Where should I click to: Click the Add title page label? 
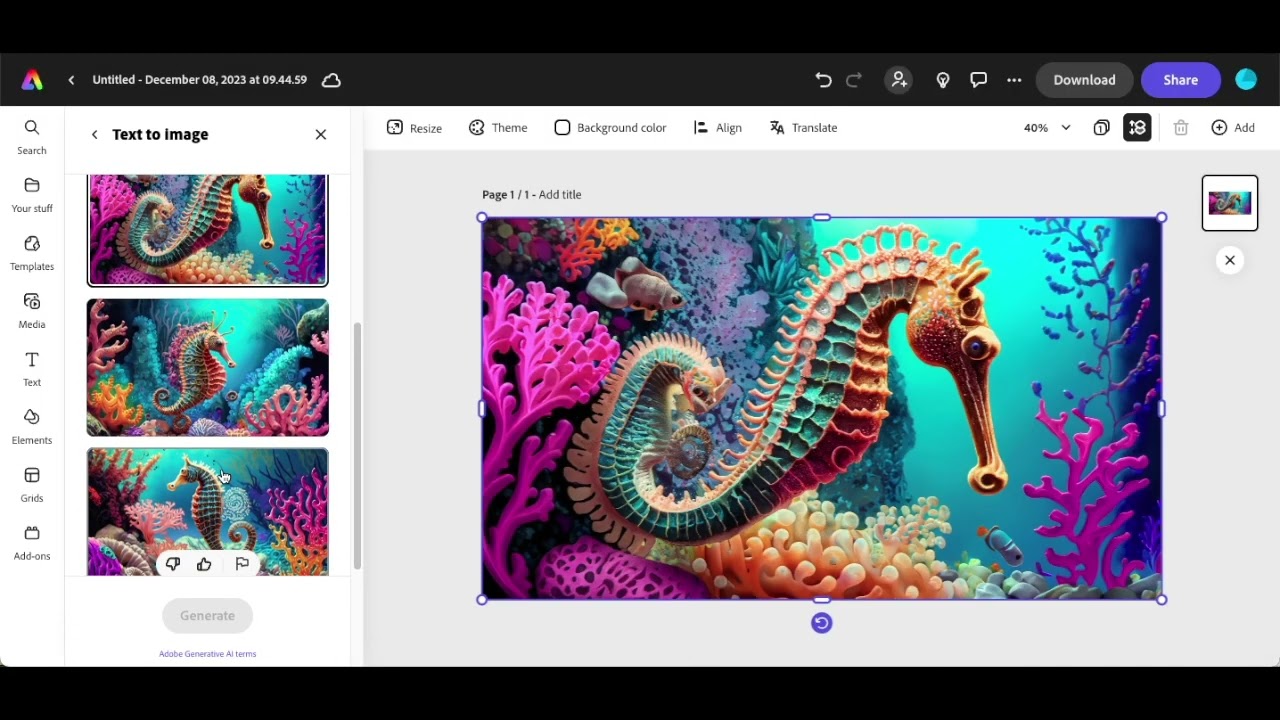[560, 195]
